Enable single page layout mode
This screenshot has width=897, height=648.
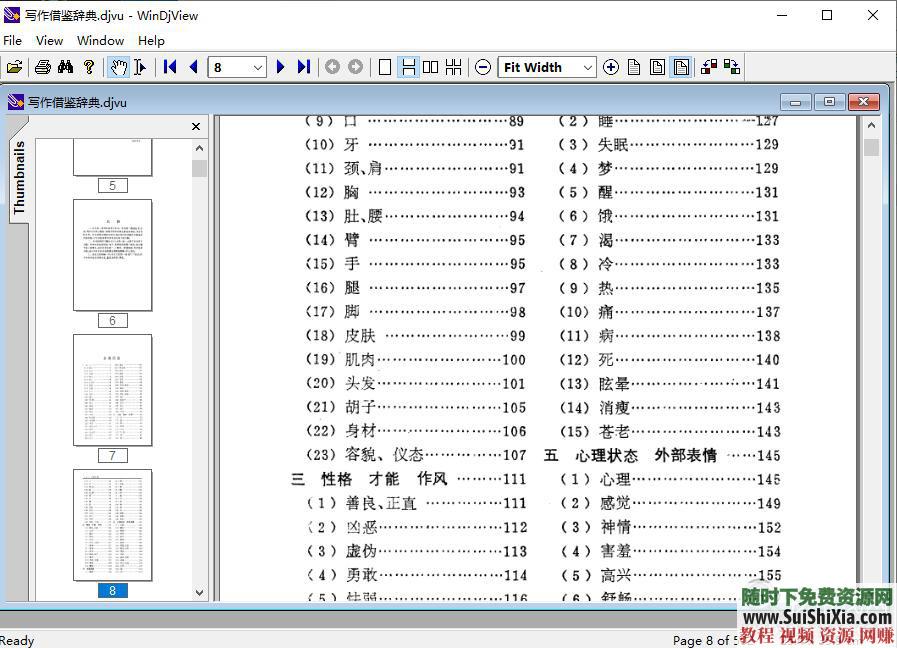384,67
